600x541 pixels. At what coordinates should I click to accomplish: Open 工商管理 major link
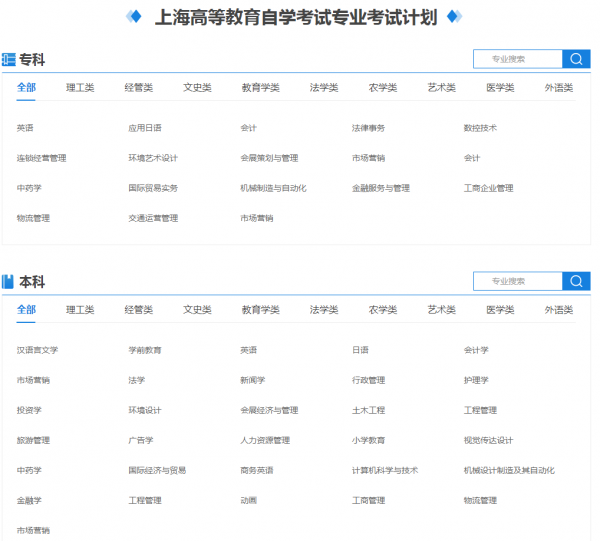pos(368,500)
